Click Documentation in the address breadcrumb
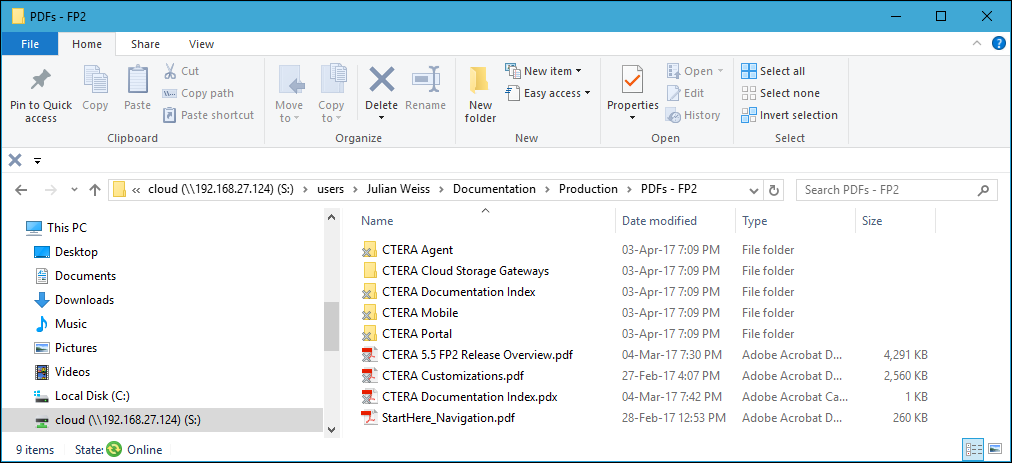Screen dimensions: 1012x463 click(494, 189)
